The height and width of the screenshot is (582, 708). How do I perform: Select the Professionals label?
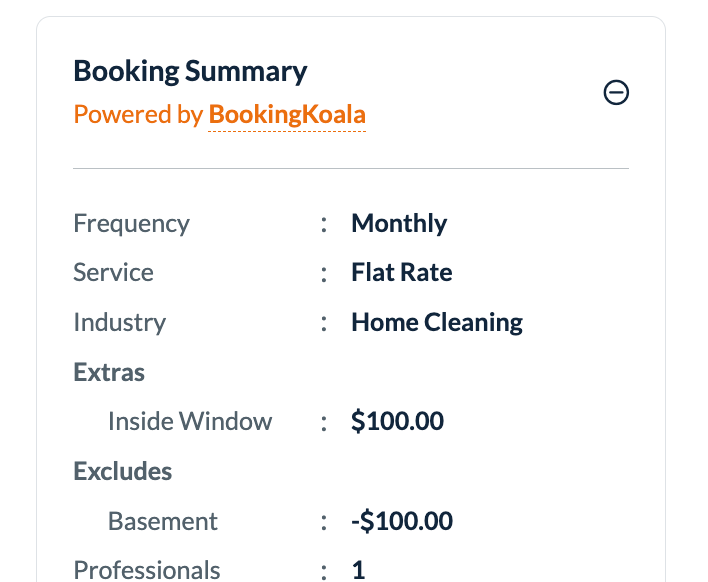pos(147,570)
